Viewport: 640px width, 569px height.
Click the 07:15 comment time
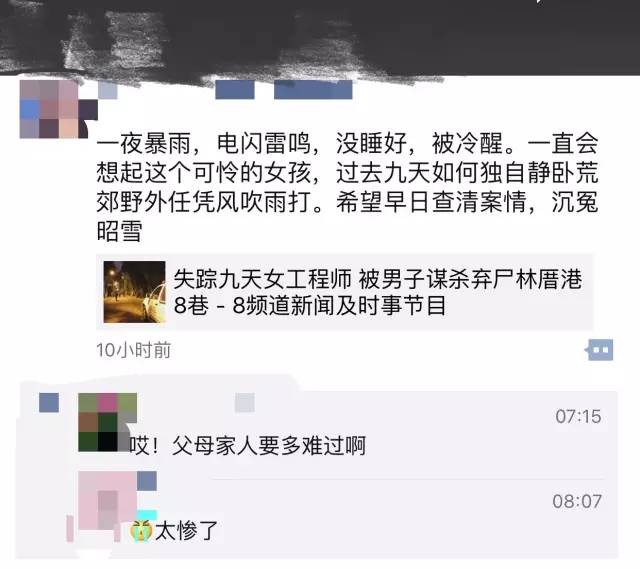578,416
